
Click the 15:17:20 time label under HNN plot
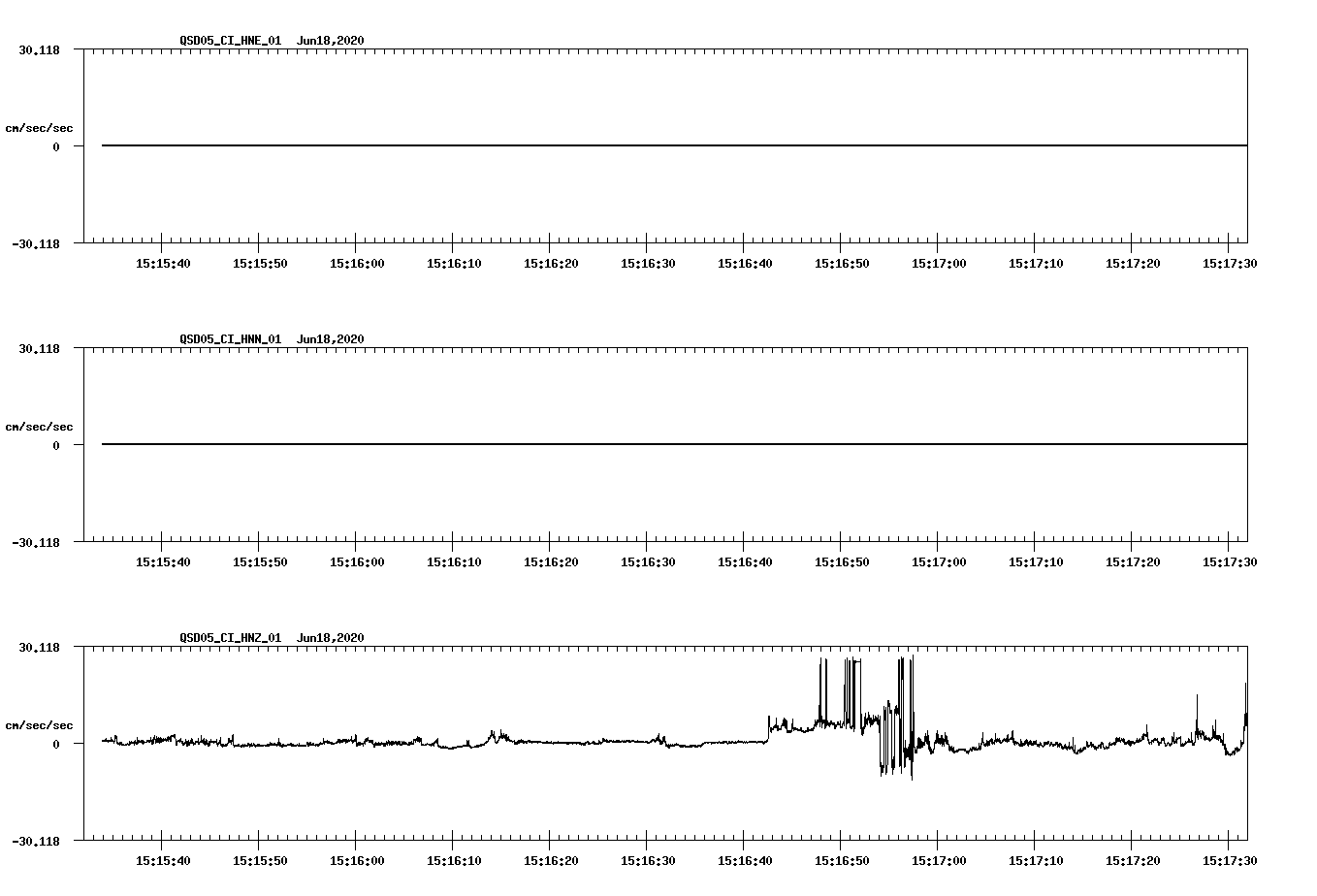(1133, 561)
